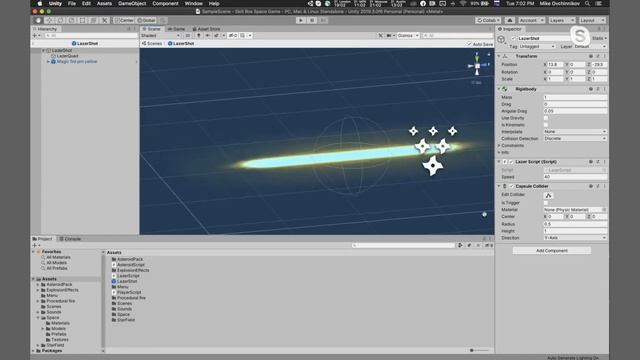Open the Interpolate dropdown
640x360 pixels.
pos(575,131)
